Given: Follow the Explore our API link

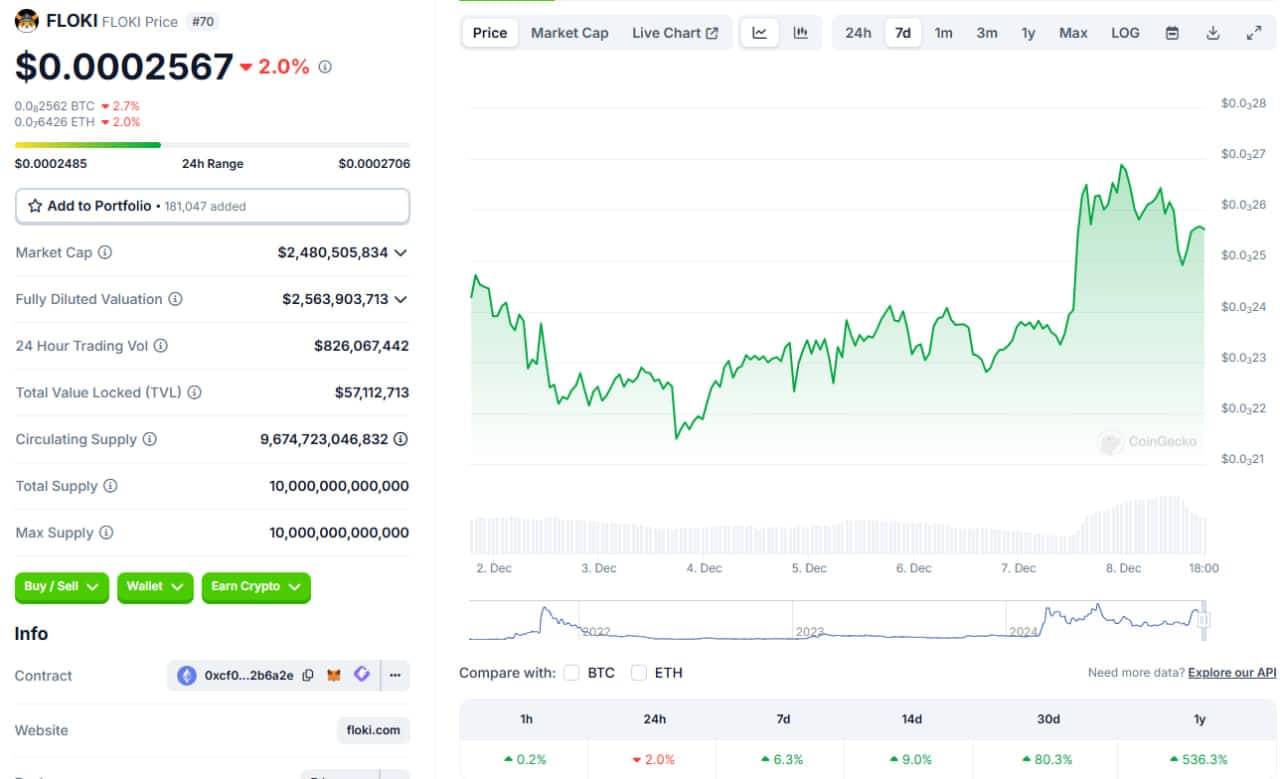Looking at the screenshot, I should pyautogui.click(x=1232, y=673).
